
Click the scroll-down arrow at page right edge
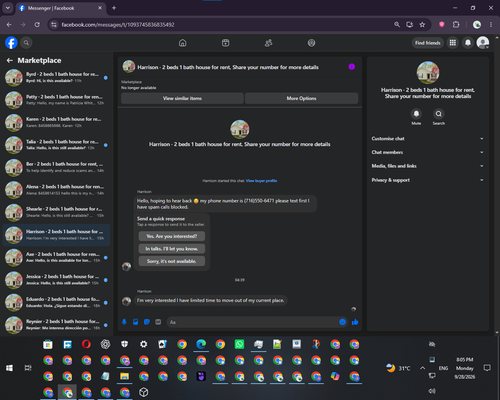(x=497, y=332)
